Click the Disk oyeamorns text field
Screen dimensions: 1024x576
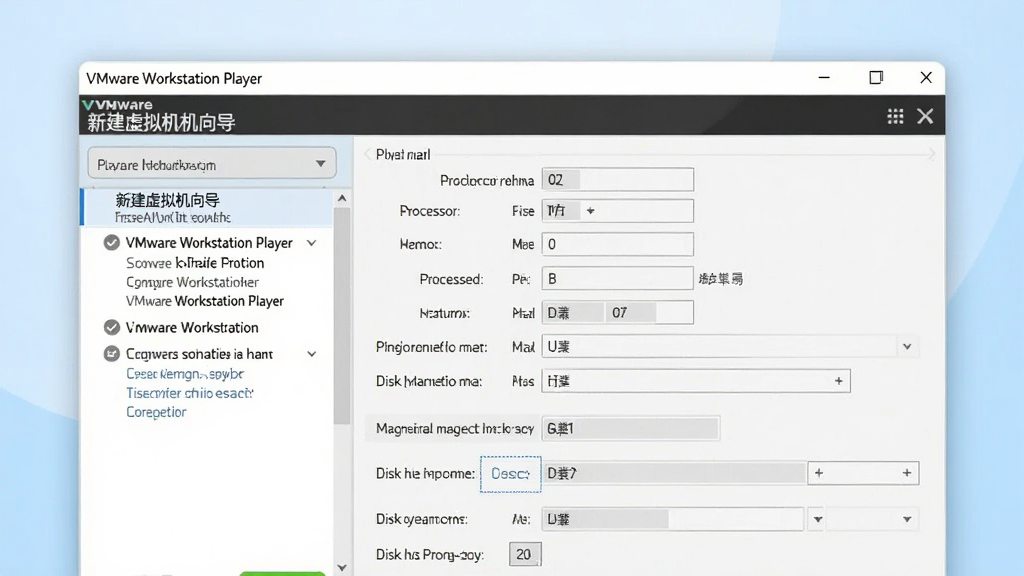click(673, 519)
